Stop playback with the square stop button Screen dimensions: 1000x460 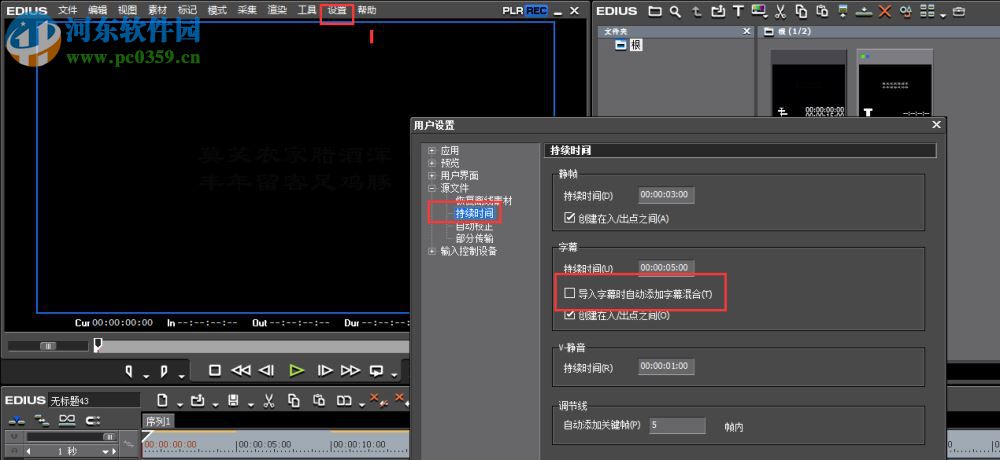(215, 371)
